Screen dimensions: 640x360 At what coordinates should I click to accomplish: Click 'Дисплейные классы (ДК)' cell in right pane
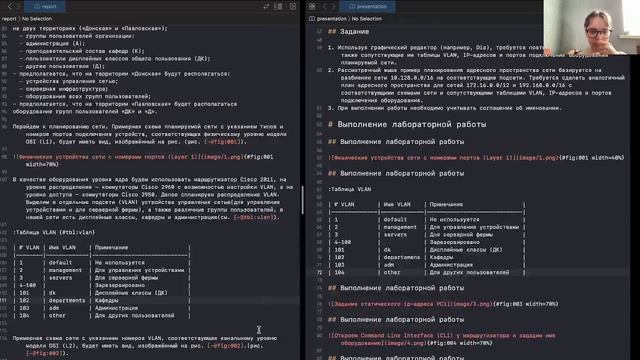coord(466,250)
